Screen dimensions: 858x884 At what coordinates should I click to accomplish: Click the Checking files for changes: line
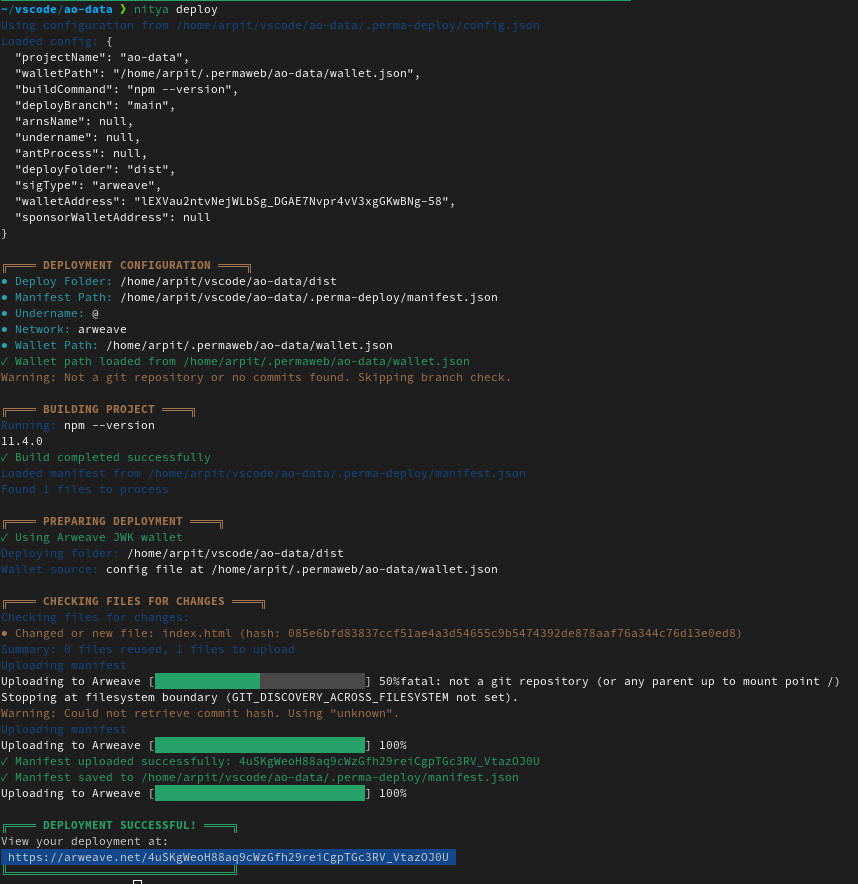(x=95, y=617)
